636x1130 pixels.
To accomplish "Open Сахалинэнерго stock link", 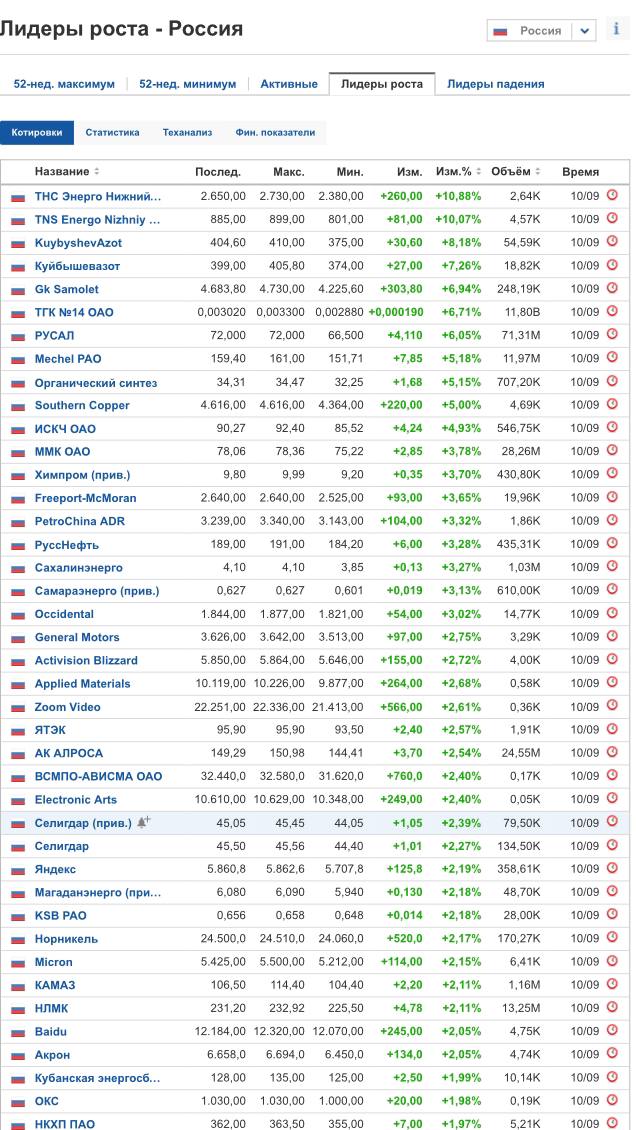I will click(x=79, y=568).
